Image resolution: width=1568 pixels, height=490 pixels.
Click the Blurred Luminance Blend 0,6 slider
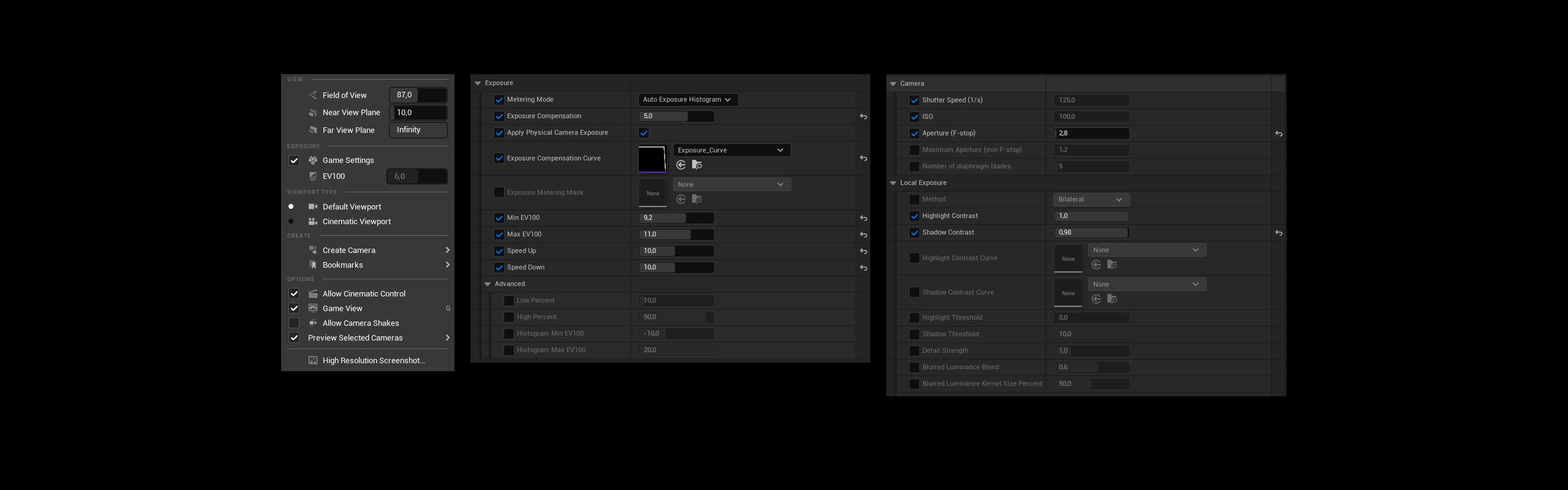(1091, 367)
